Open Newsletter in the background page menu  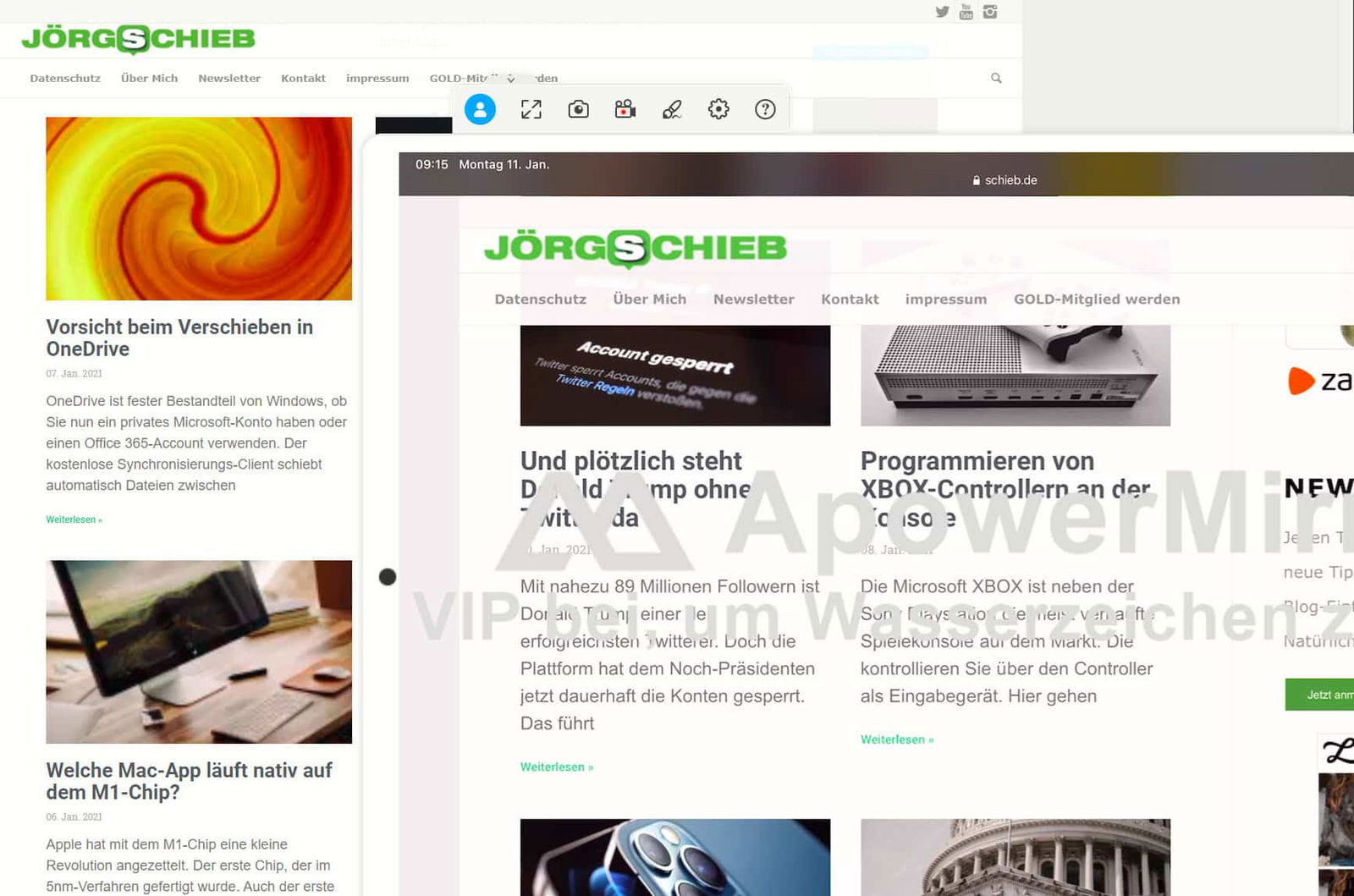tap(229, 78)
